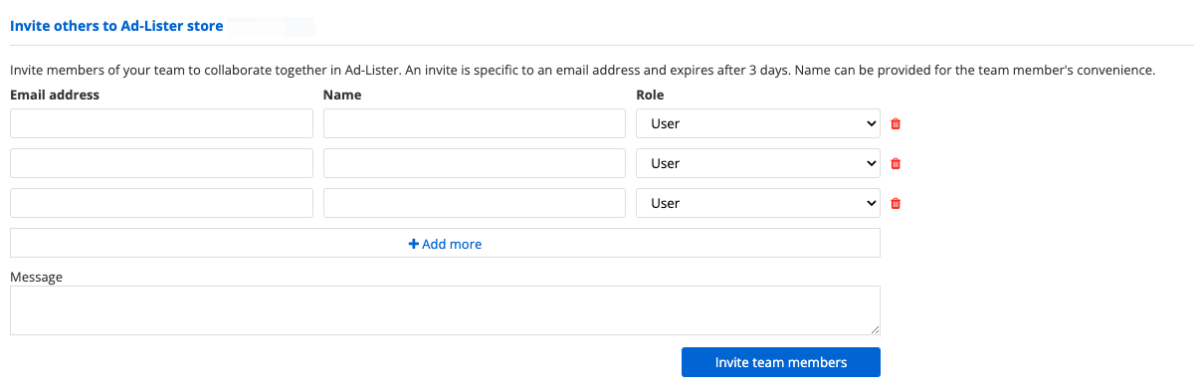Viewport: 1194px width, 391px height.
Task: Remove the second invite row via trash icon
Action: 896,163
